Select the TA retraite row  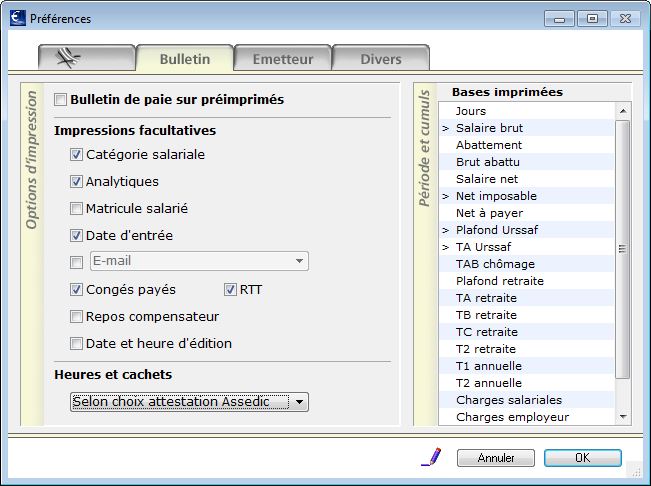tap(526, 298)
